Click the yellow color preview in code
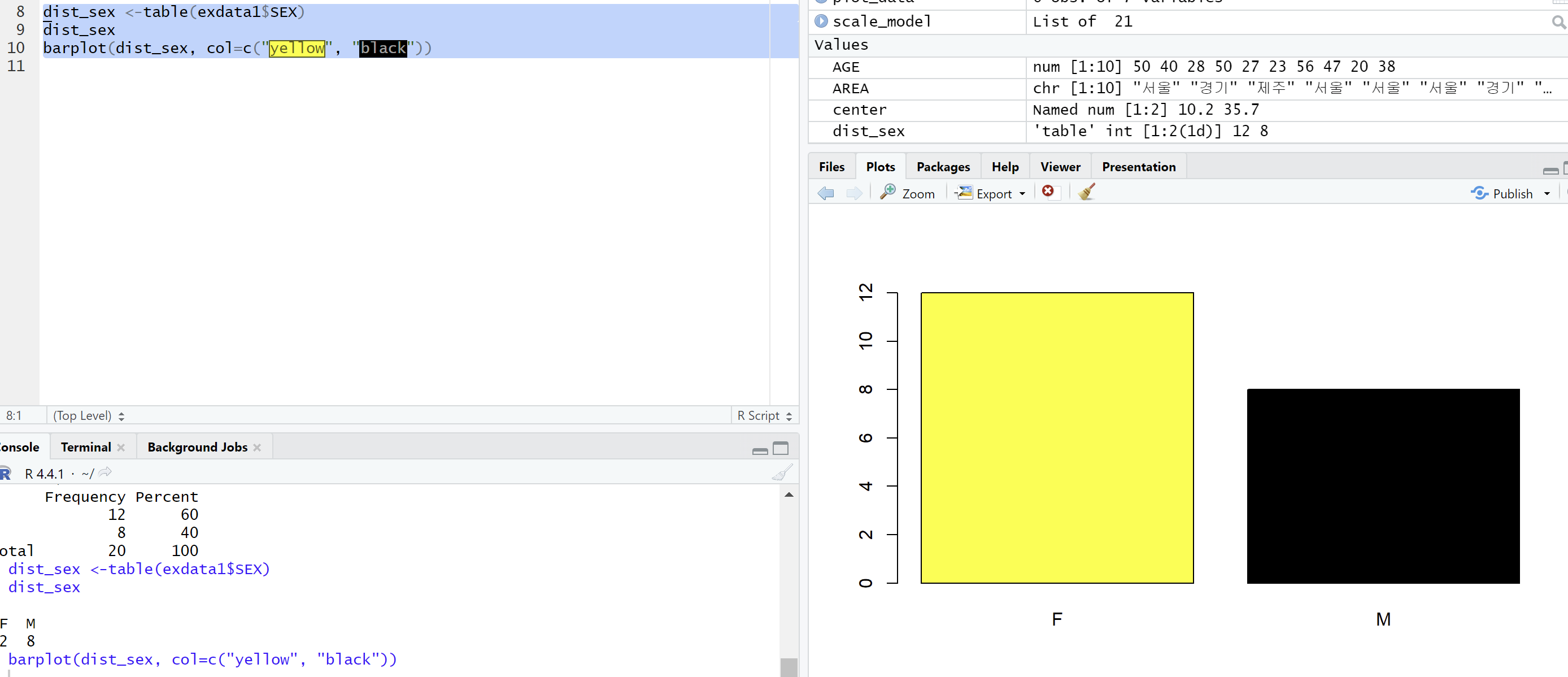The image size is (1568, 677). pyautogui.click(x=297, y=48)
